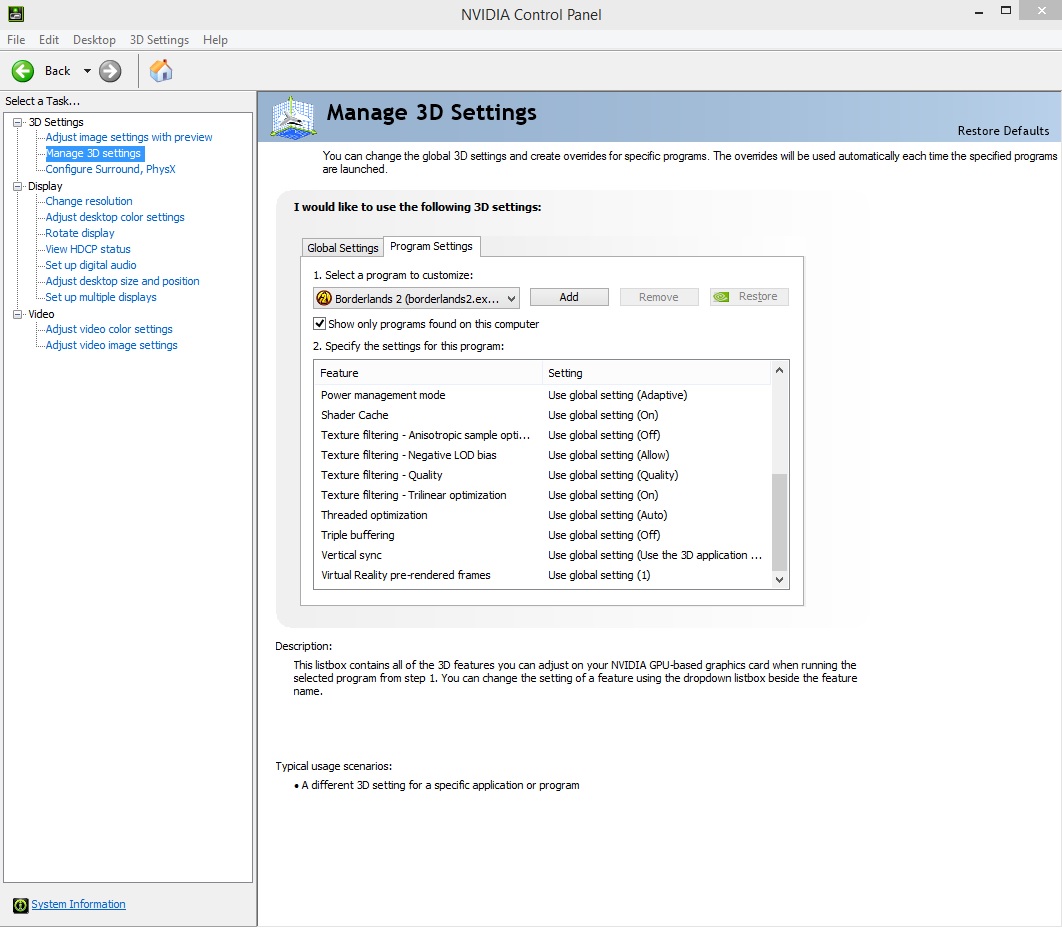Click the Back button label
Screen dimensions: 1062x928
(58, 71)
